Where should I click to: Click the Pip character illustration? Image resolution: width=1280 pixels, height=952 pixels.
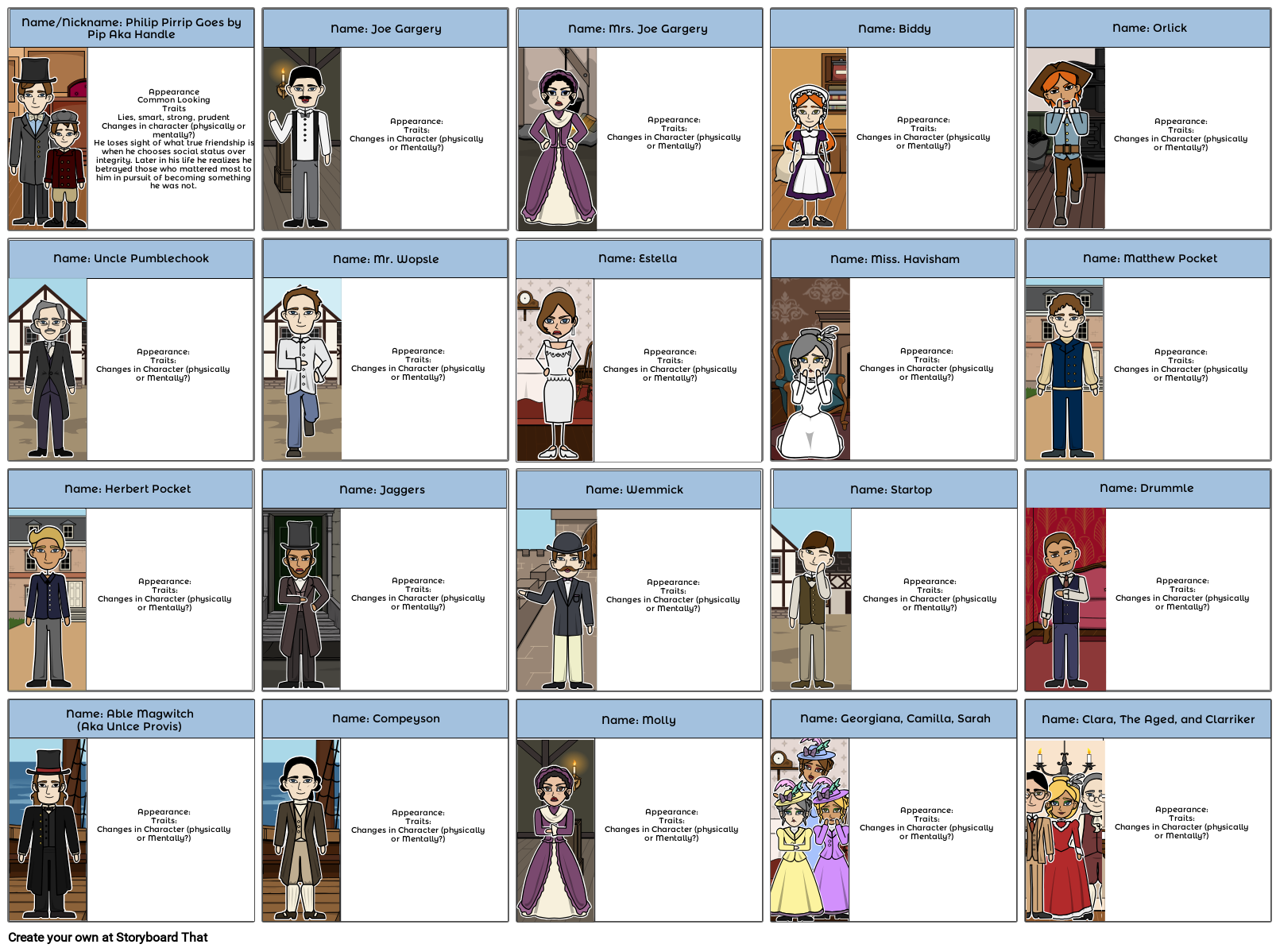(48, 139)
